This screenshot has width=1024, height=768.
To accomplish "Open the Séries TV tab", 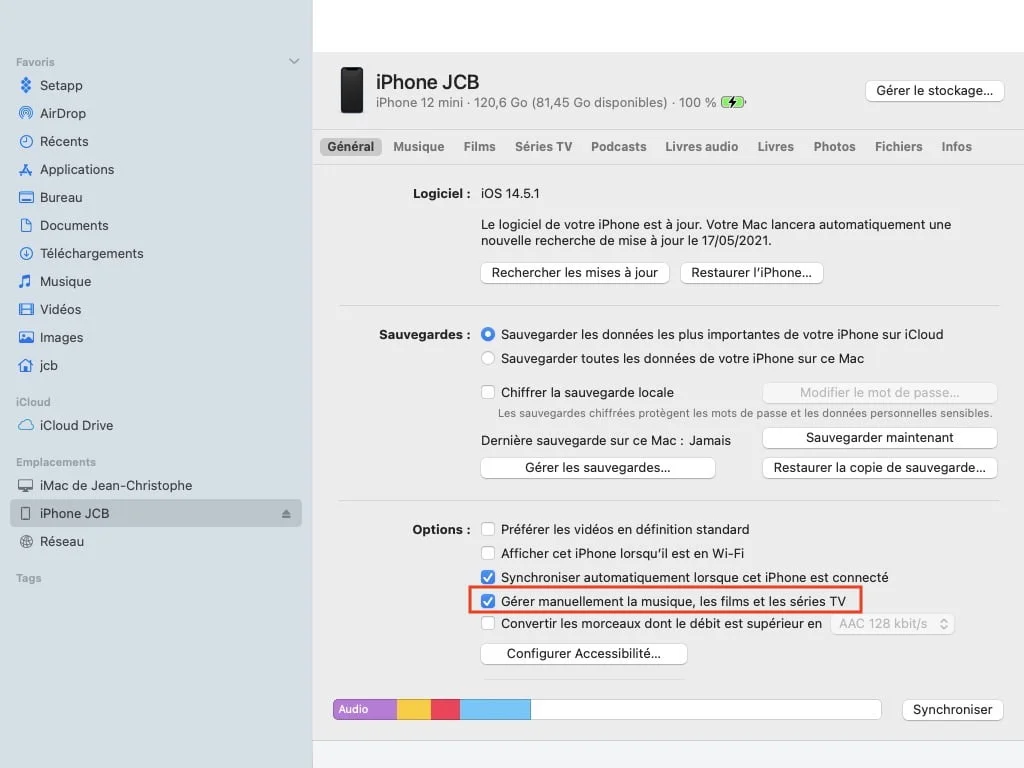I will 543,147.
